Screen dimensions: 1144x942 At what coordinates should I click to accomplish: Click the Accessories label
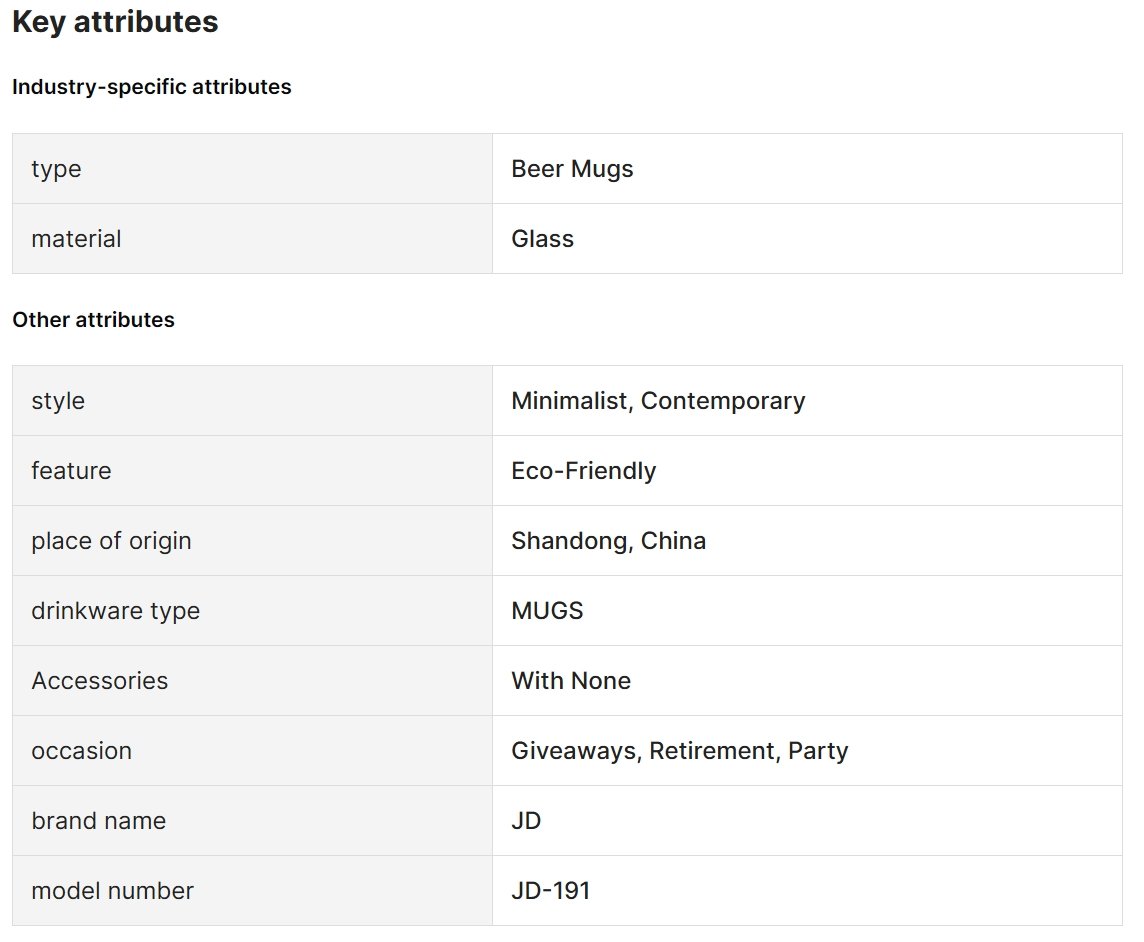[x=99, y=681]
